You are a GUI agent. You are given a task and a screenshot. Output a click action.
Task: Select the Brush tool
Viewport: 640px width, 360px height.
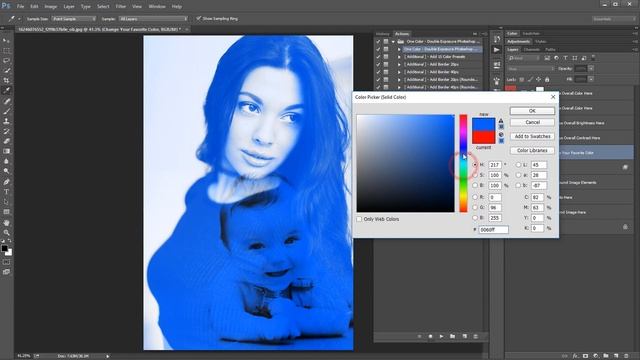[x=7, y=111]
